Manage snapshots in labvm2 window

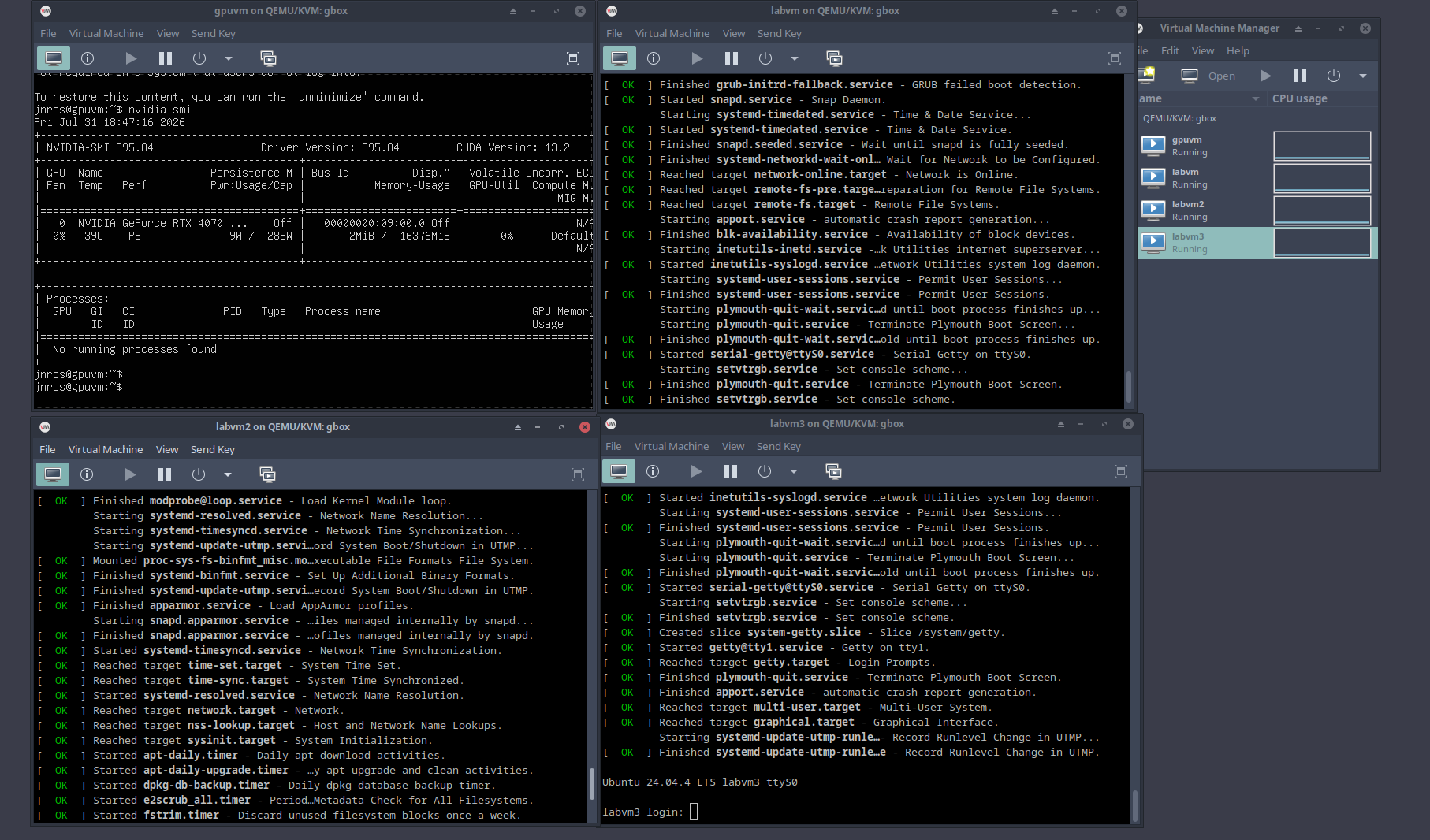click(267, 474)
